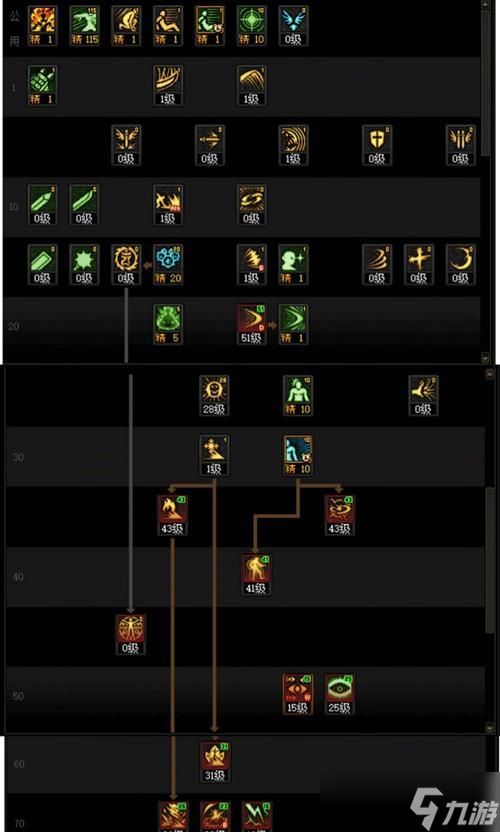Viewport: 500px width, 832px height.
Task: Click the upper panel scroll down arrow
Action: coord(484,357)
